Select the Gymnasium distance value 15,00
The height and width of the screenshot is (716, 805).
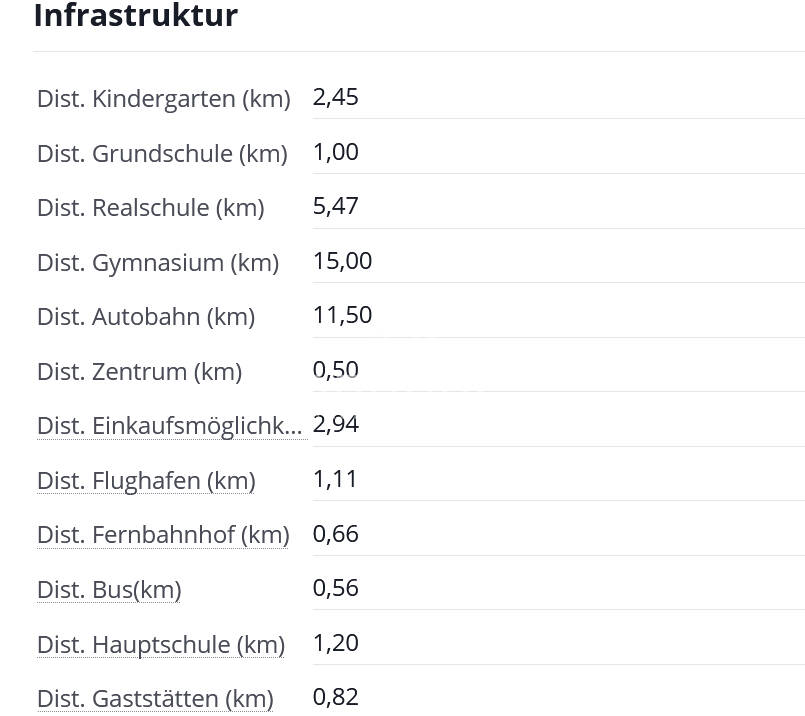click(342, 261)
